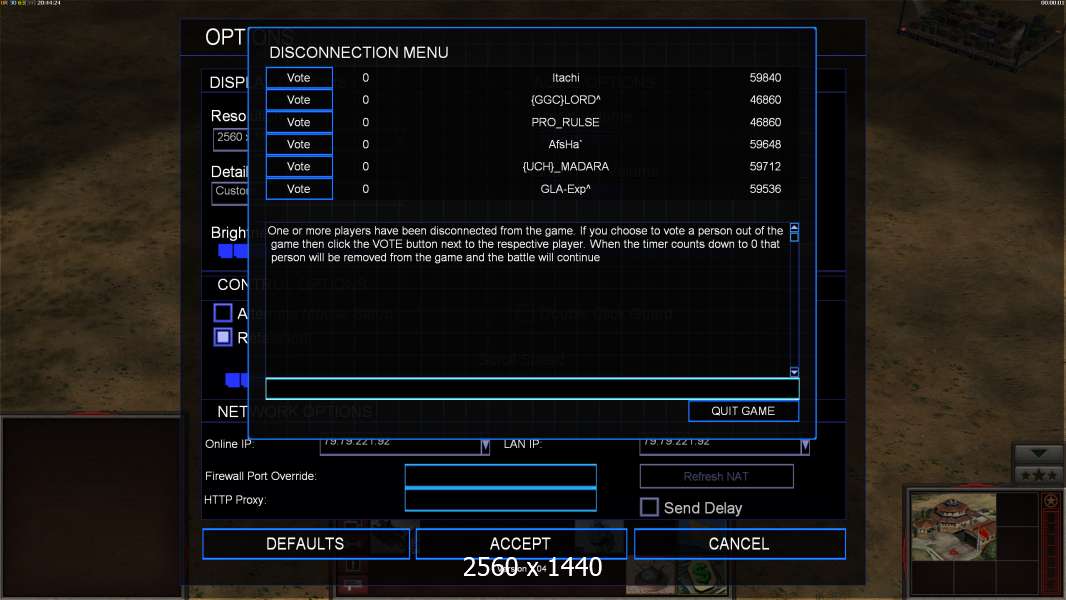Click the HTTP Proxy input field
The height and width of the screenshot is (600, 1066).
(500, 500)
